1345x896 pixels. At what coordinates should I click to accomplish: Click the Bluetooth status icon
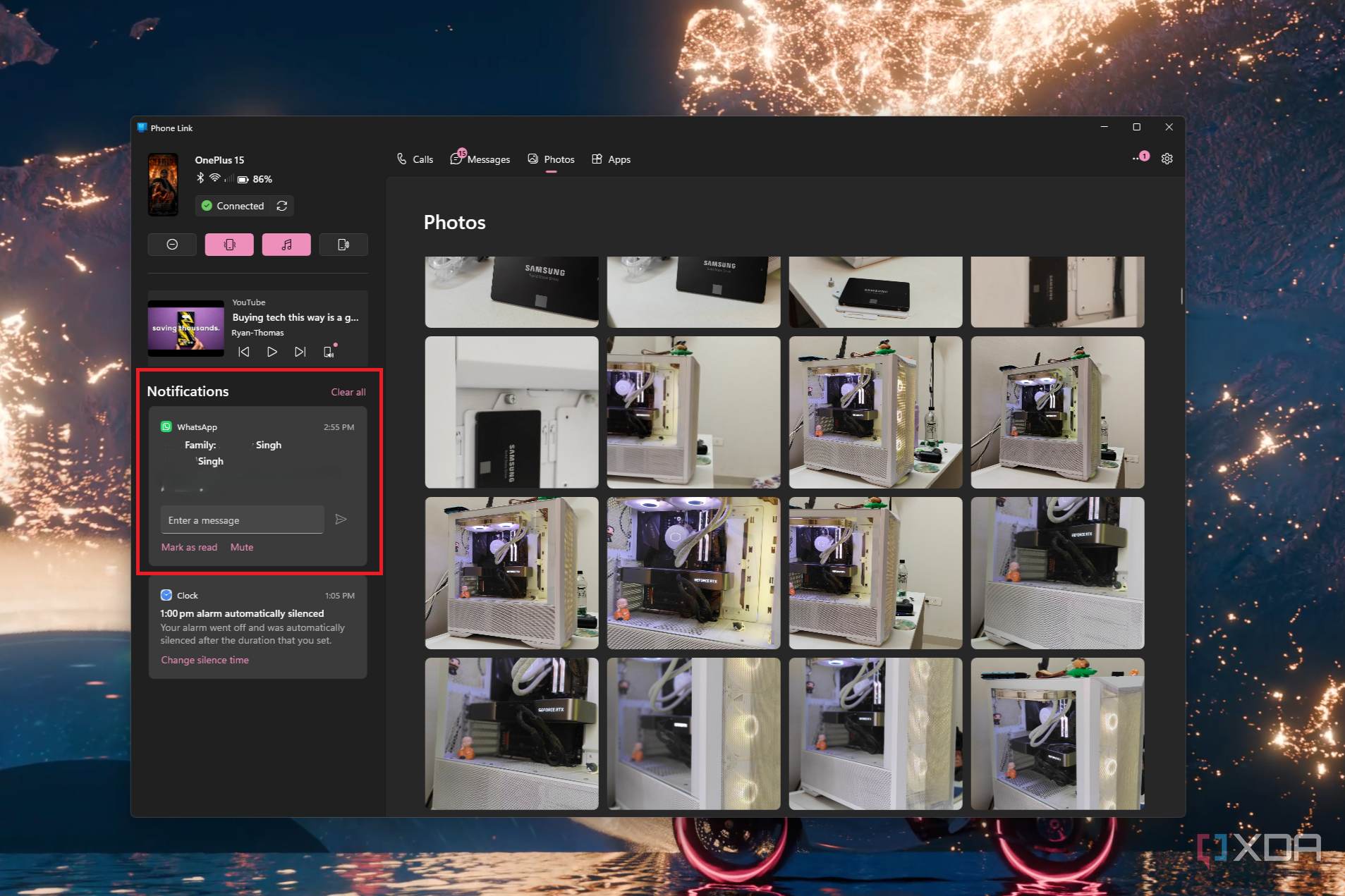point(200,178)
